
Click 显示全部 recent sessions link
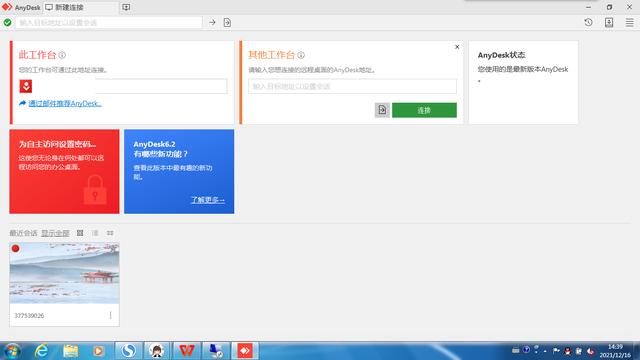point(56,233)
